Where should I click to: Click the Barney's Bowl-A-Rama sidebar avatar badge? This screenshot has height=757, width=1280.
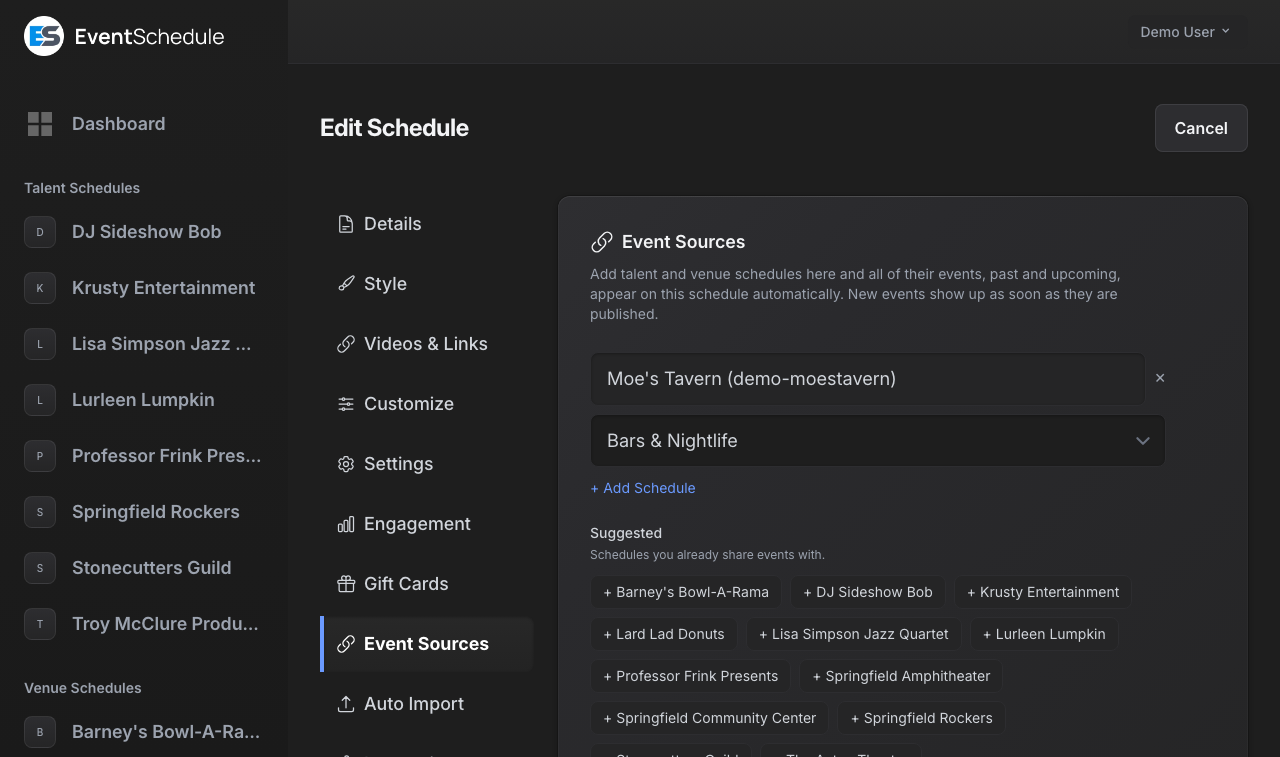coord(40,732)
